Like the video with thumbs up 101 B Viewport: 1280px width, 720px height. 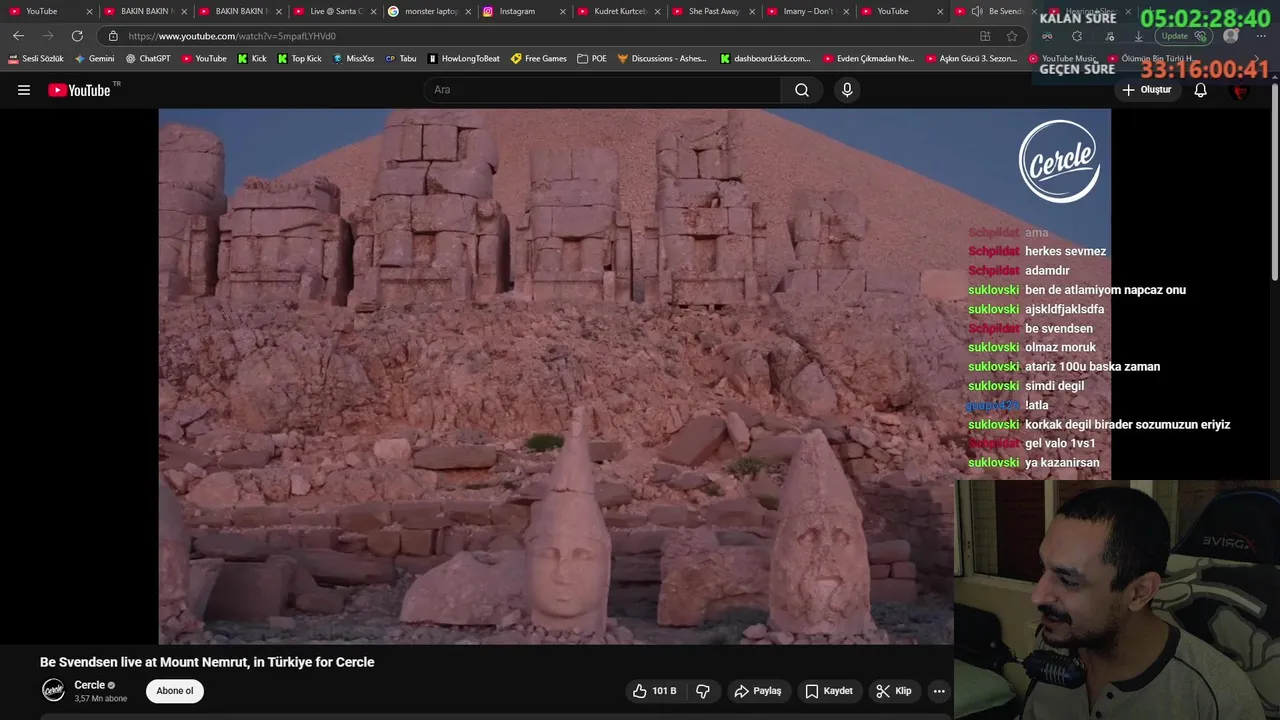[655, 691]
